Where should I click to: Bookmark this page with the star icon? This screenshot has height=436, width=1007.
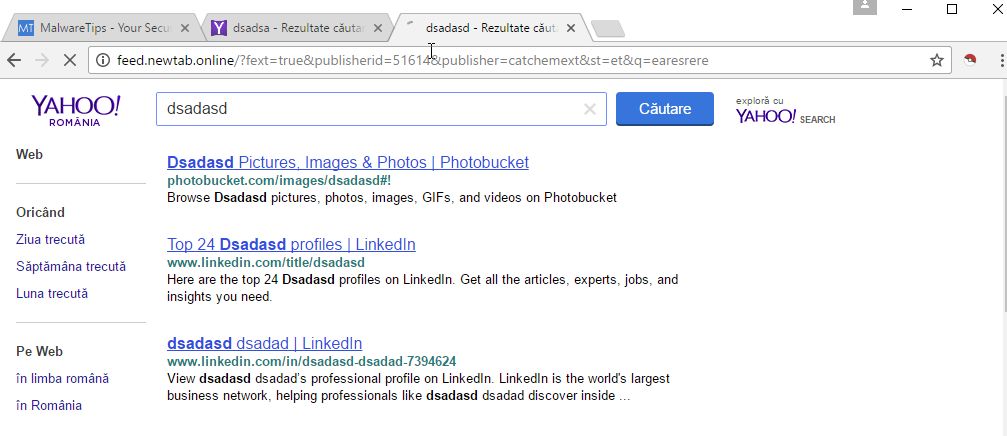pos(936,60)
